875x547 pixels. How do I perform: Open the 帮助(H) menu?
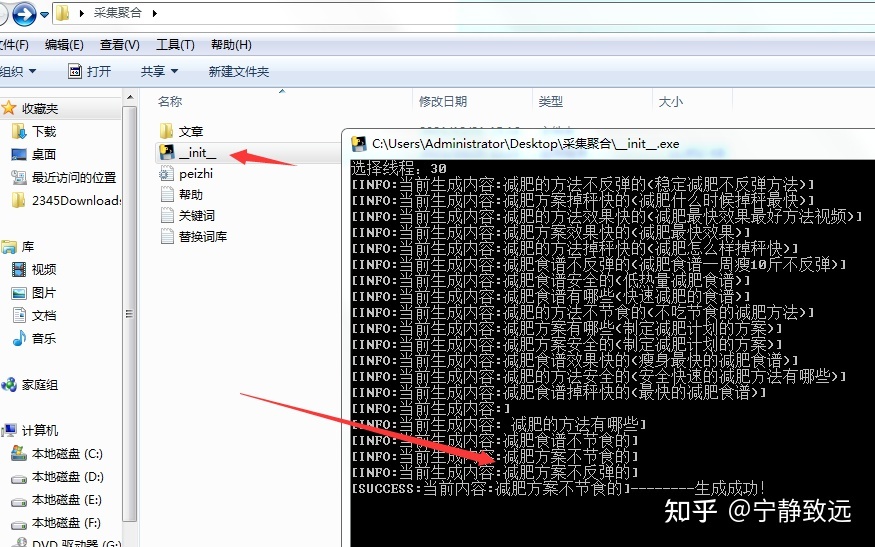click(231, 45)
